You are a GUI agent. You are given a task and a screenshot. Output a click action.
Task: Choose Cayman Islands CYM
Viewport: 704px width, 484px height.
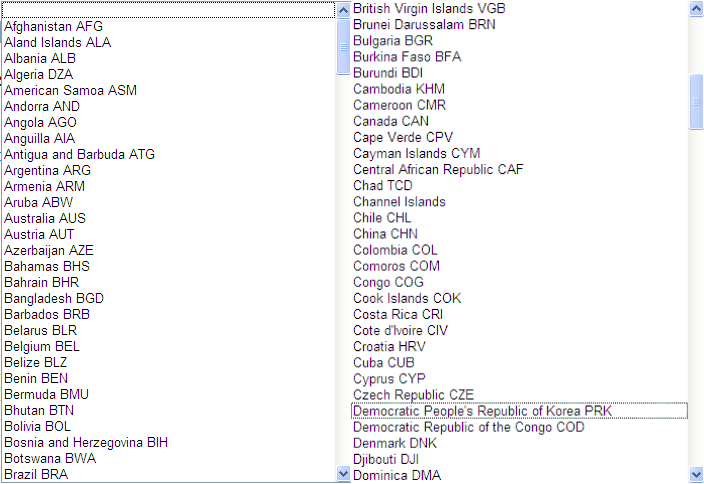pos(417,154)
